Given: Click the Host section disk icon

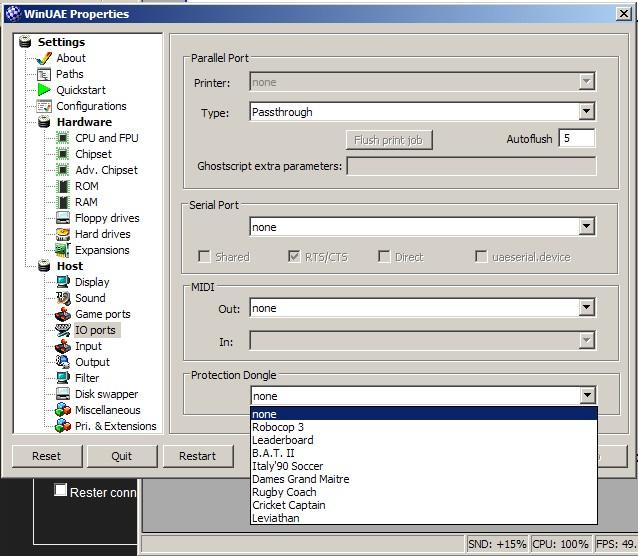Looking at the screenshot, I should (x=44, y=266).
